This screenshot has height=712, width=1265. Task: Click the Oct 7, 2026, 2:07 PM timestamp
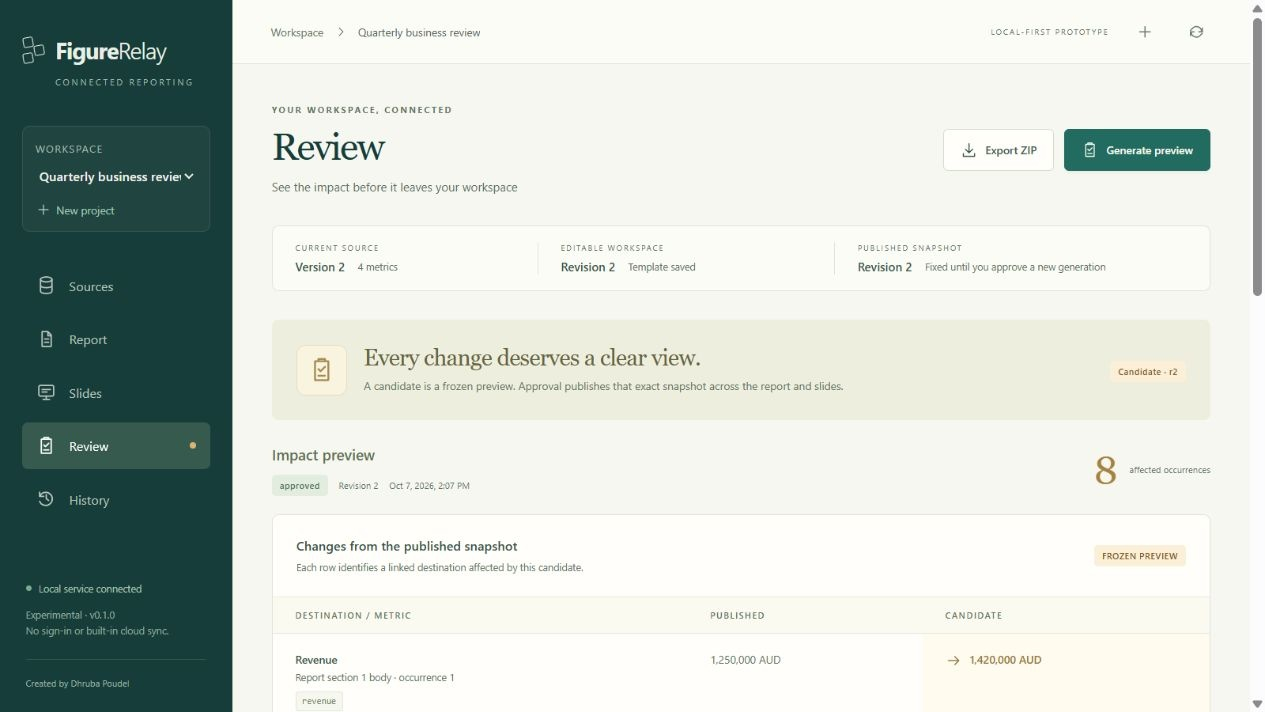429,486
